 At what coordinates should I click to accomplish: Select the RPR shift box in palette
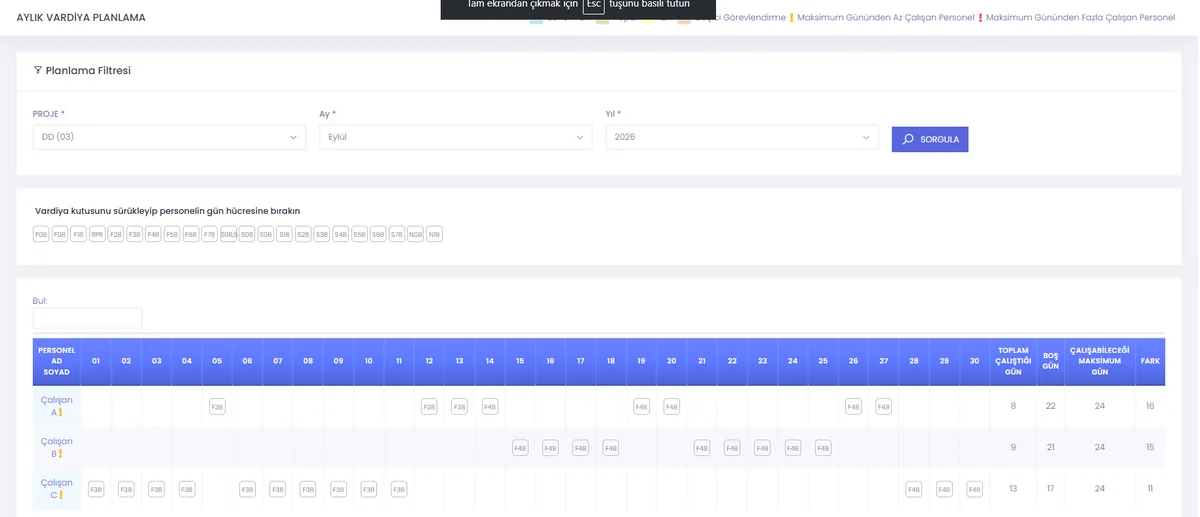tap(97, 234)
